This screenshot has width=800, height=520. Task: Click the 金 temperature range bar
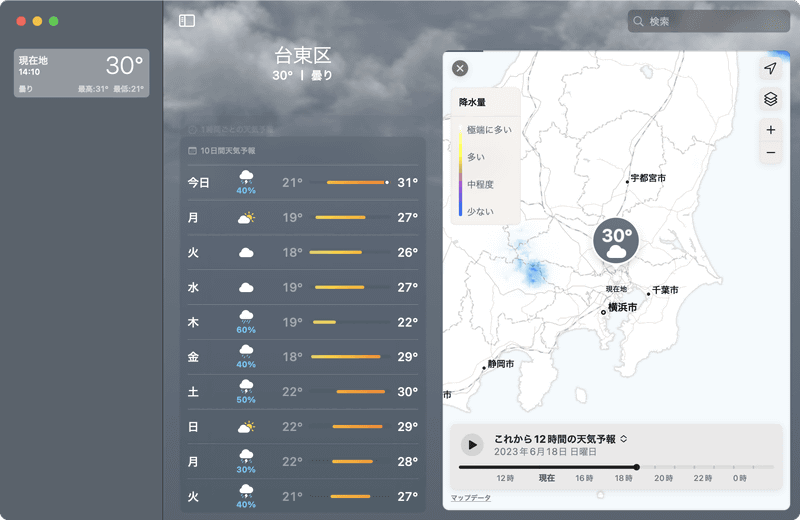345,357
